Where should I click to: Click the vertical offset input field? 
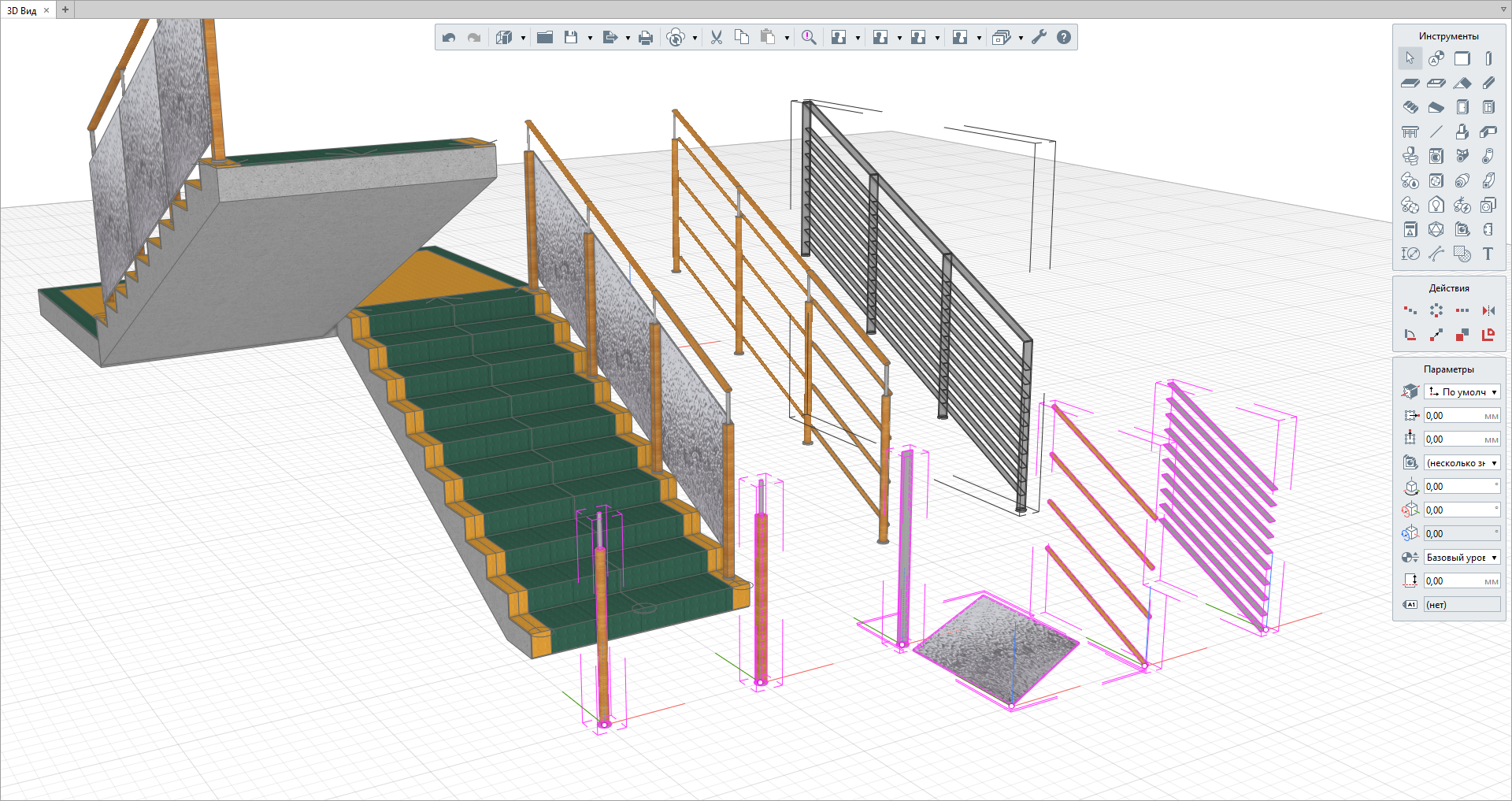pyautogui.click(x=1462, y=439)
